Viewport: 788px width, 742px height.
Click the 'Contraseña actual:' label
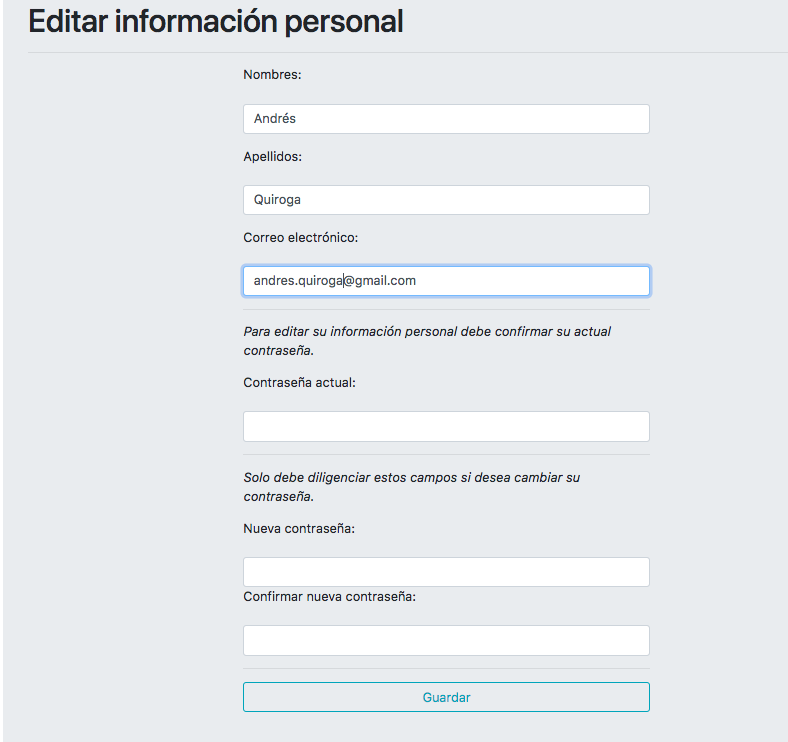[300, 383]
